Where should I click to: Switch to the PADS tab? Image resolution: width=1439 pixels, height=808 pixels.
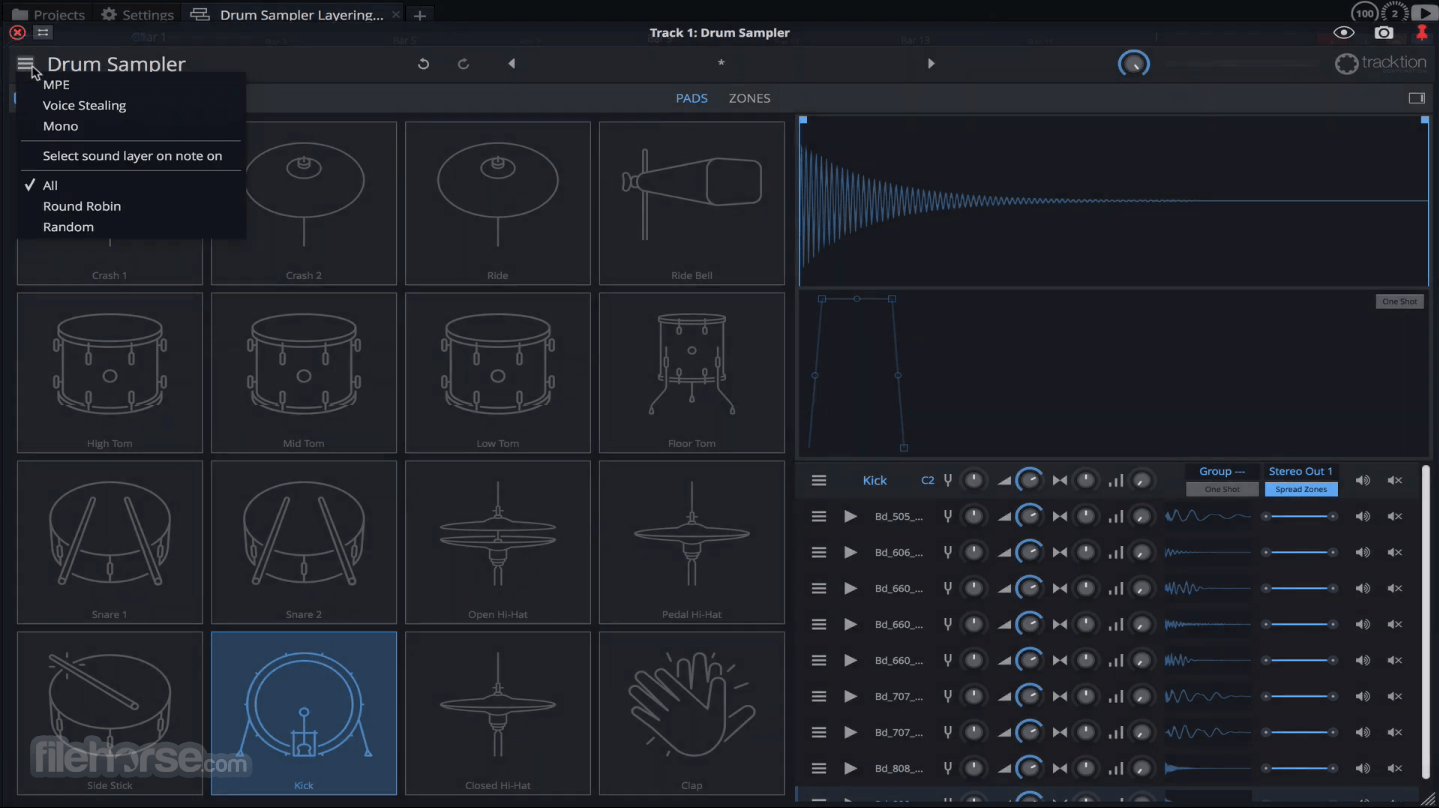point(691,98)
